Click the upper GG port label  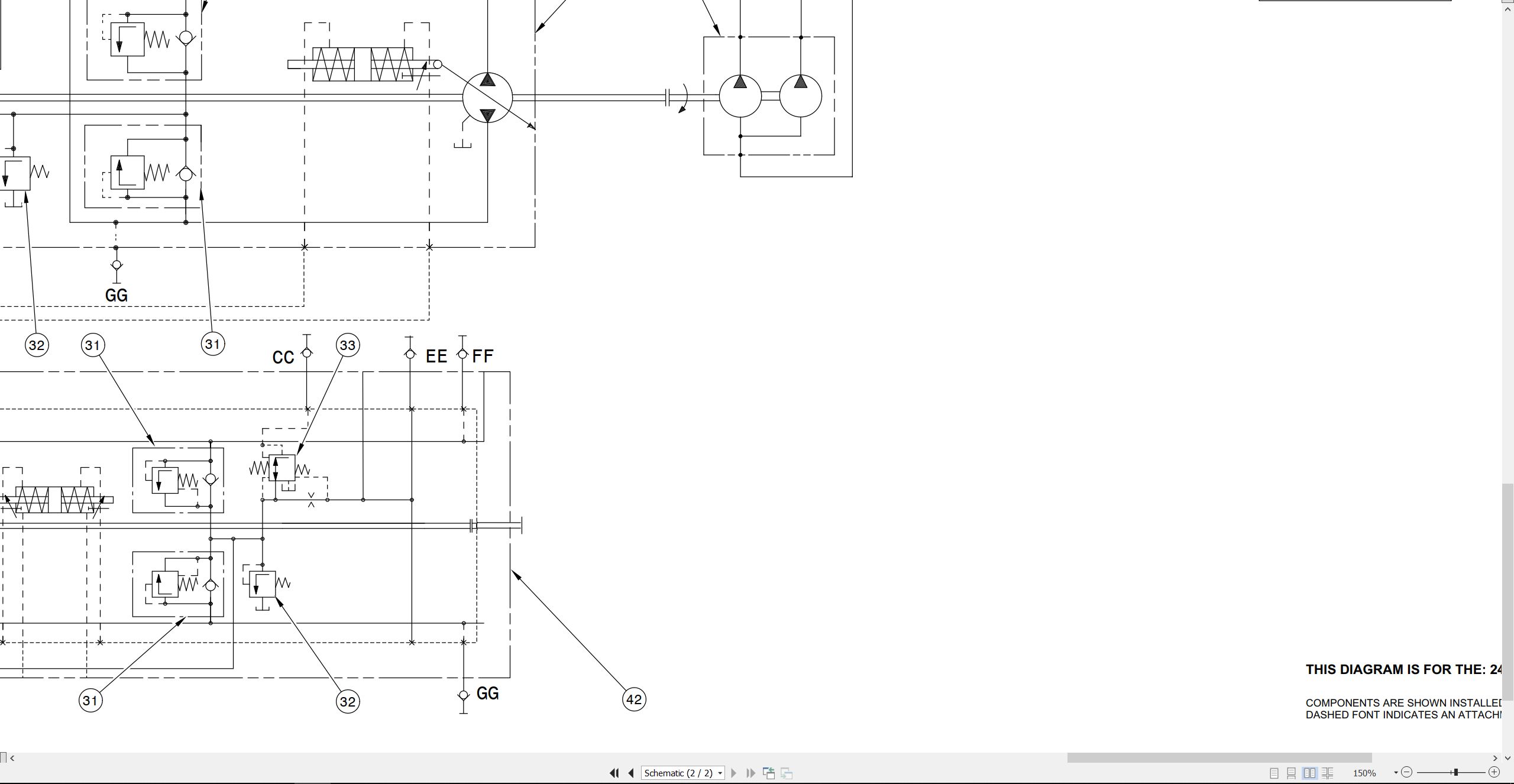click(117, 295)
